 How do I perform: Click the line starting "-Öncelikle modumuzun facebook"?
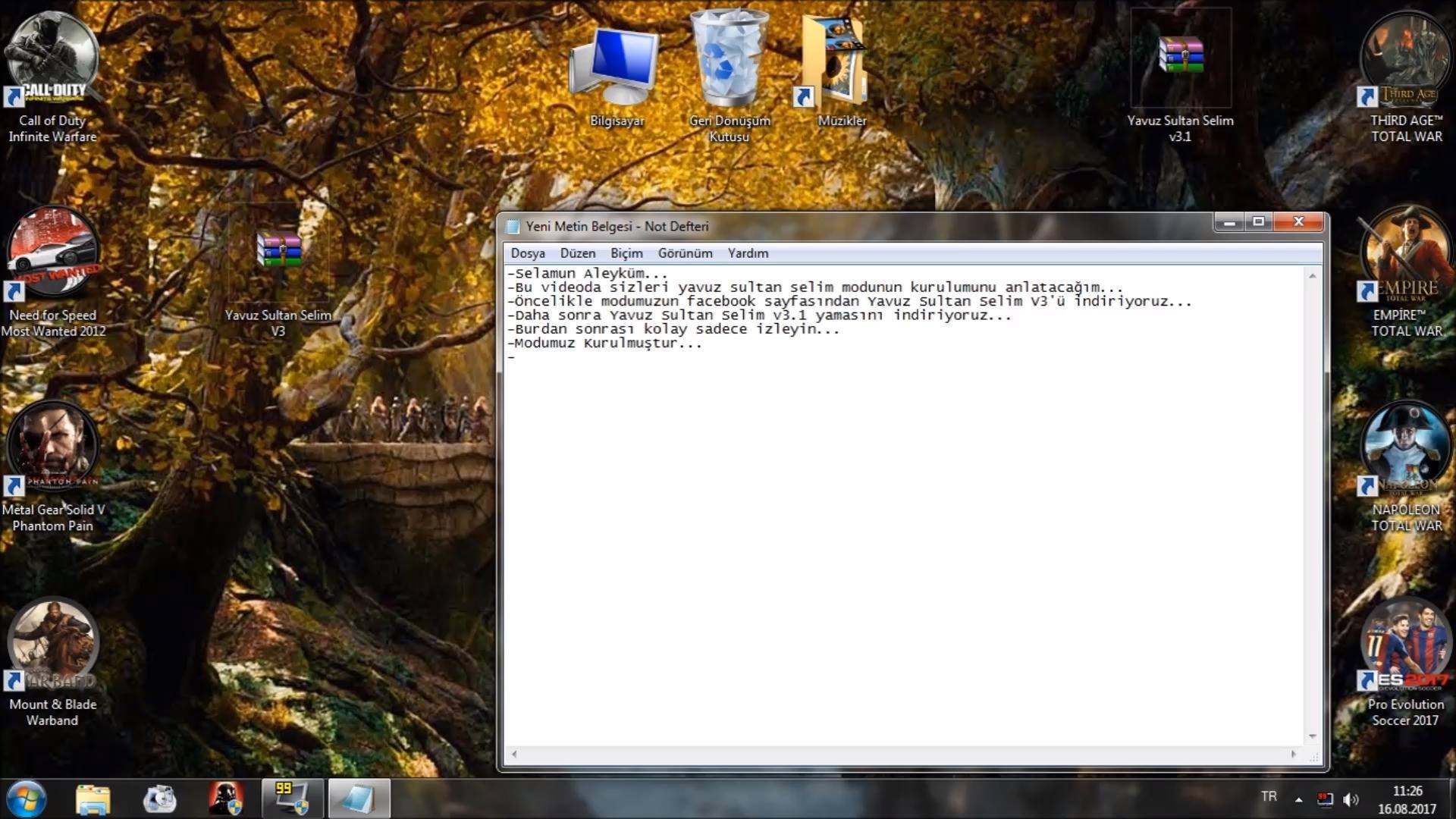coord(849,301)
